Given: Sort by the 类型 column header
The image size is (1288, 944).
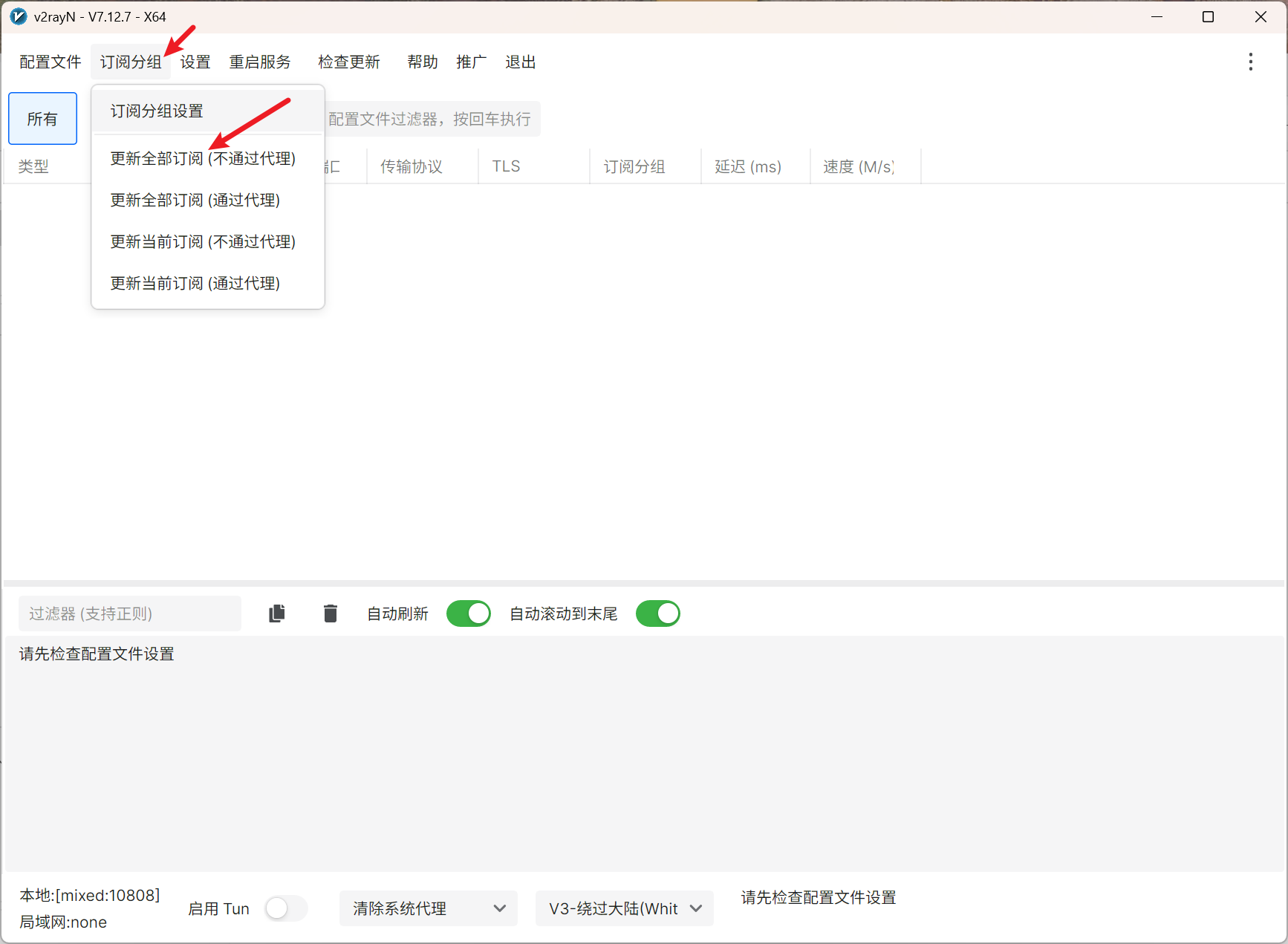Looking at the screenshot, I should pyautogui.click(x=33, y=166).
